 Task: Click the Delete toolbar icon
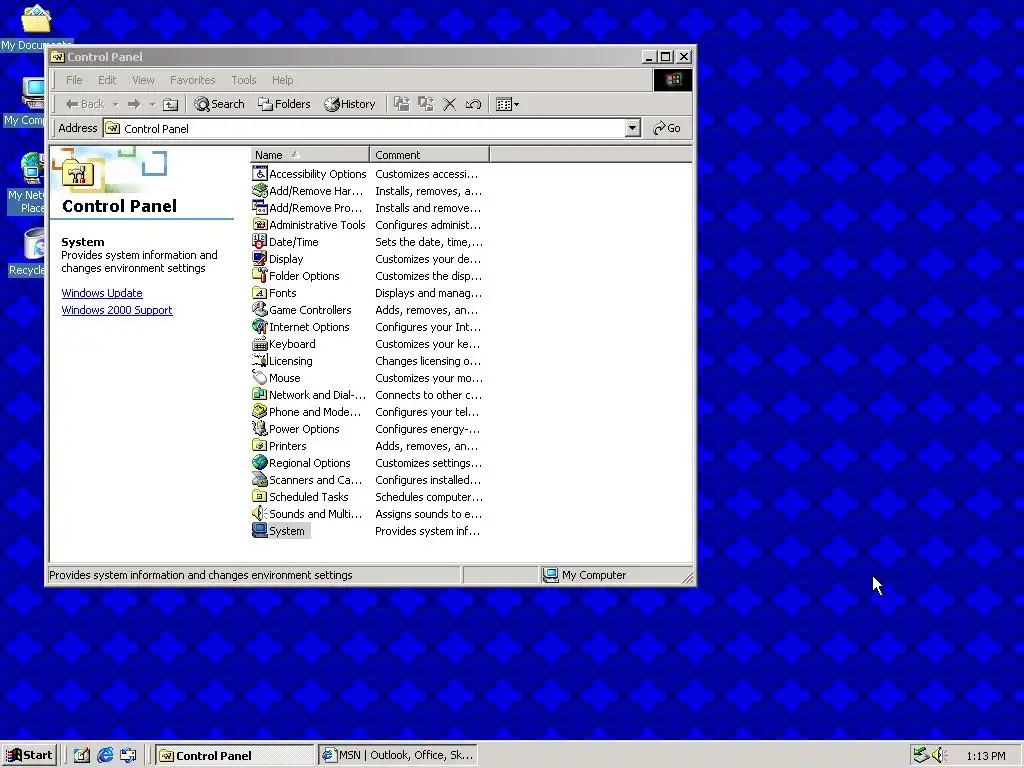pos(449,104)
